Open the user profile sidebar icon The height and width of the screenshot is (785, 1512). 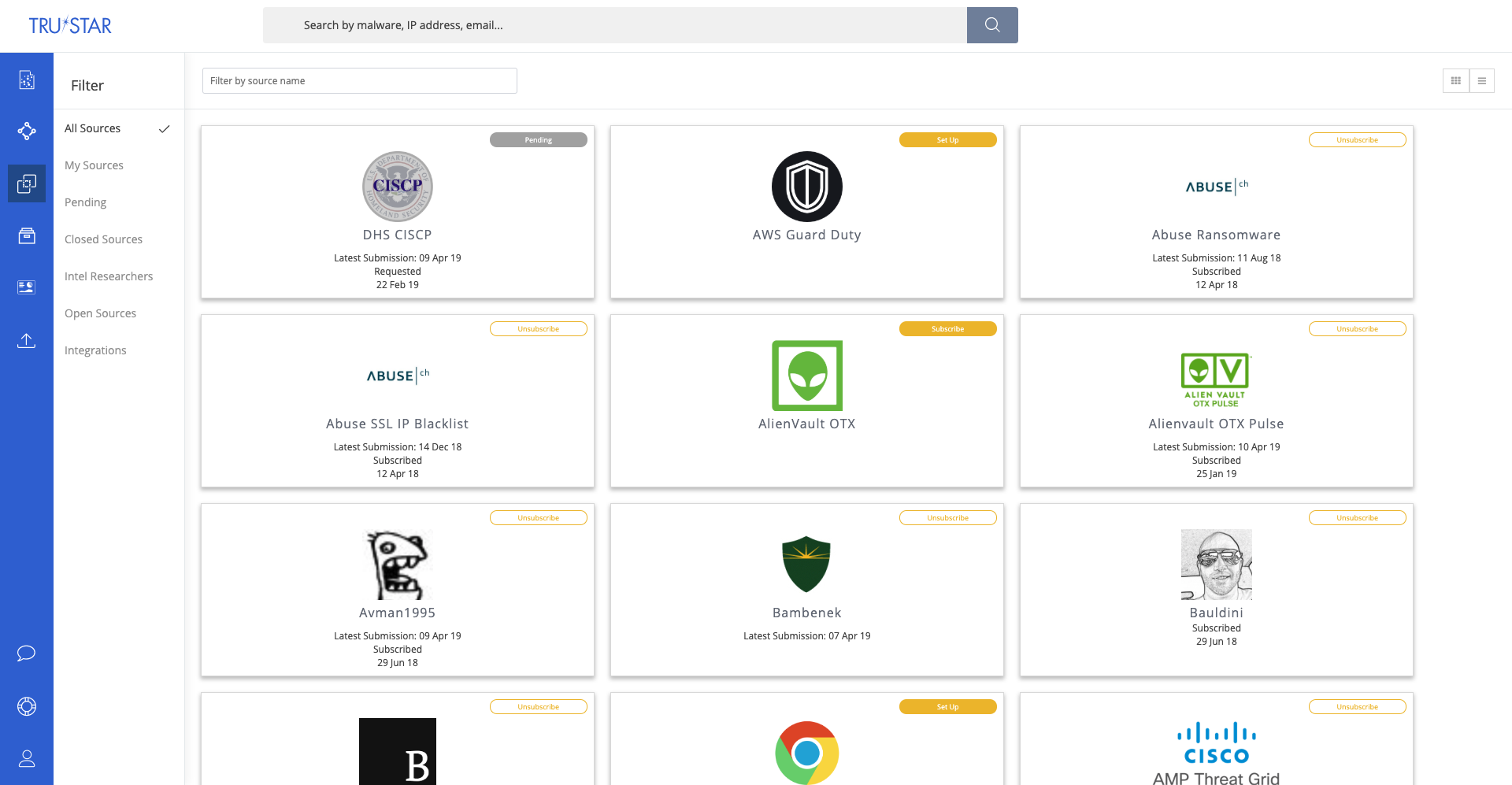click(27, 758)
